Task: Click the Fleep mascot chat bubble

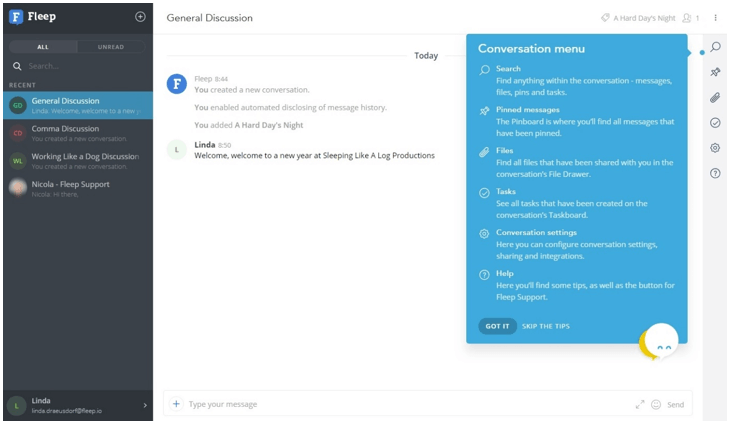Action: pos(659,342)
